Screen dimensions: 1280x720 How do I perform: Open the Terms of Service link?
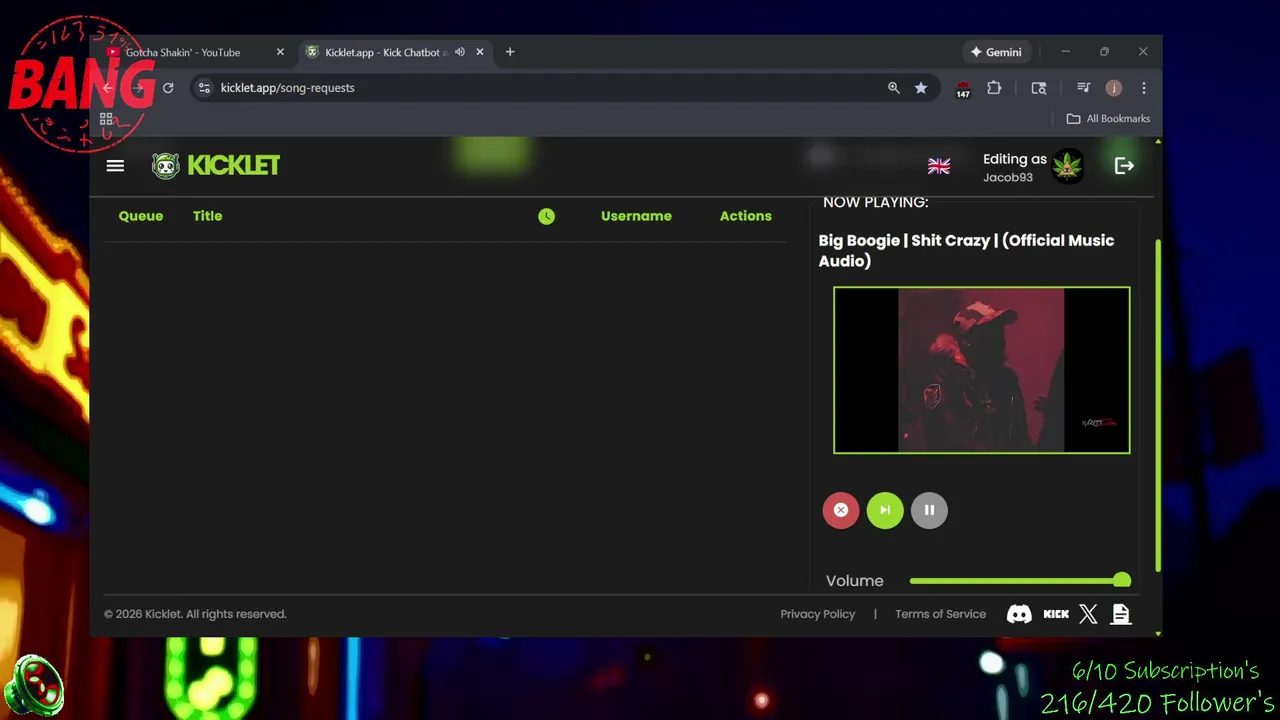pos(940,614)
